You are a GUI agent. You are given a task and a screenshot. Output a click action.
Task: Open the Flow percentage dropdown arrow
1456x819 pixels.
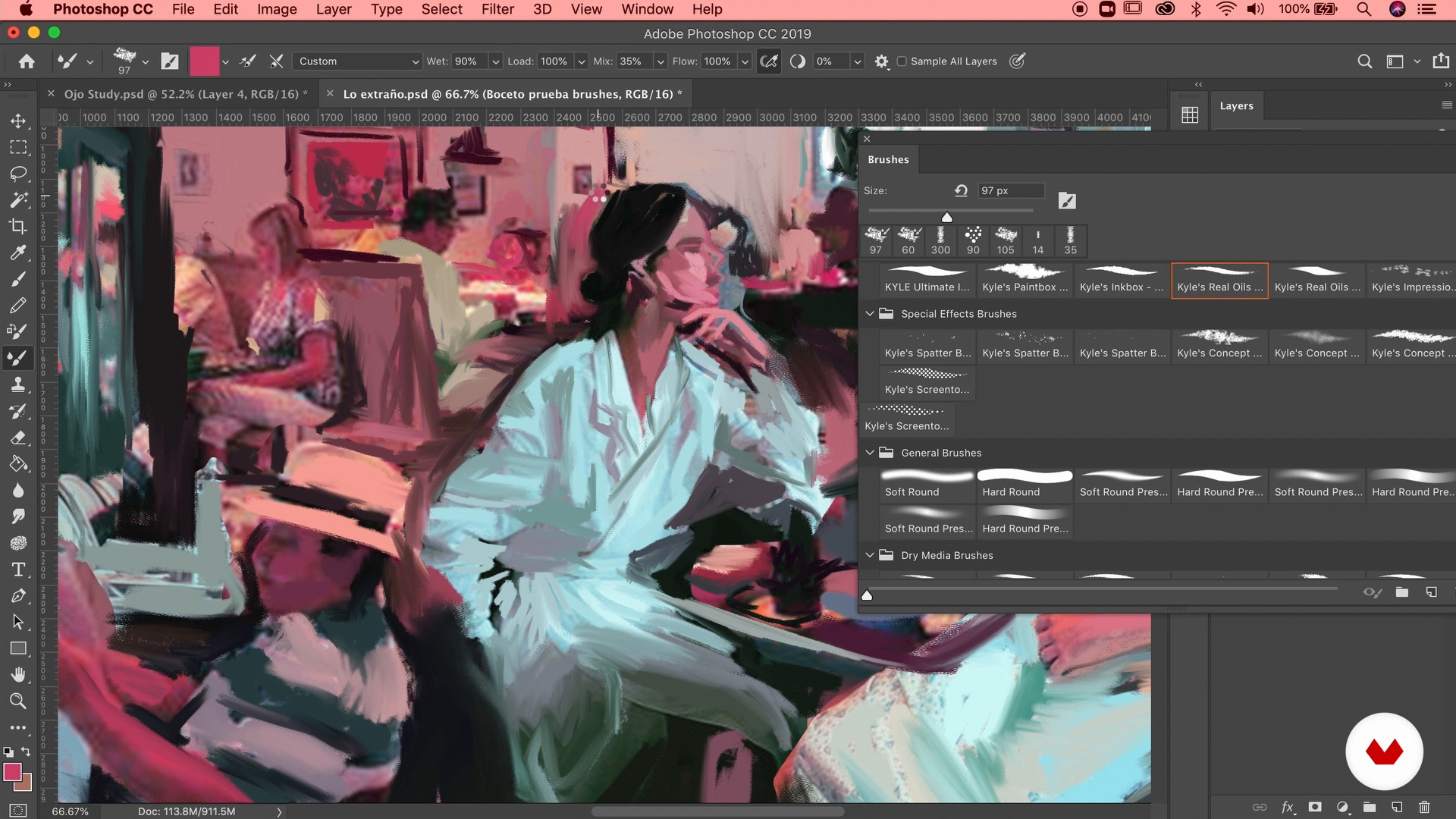tap(745, 61)
